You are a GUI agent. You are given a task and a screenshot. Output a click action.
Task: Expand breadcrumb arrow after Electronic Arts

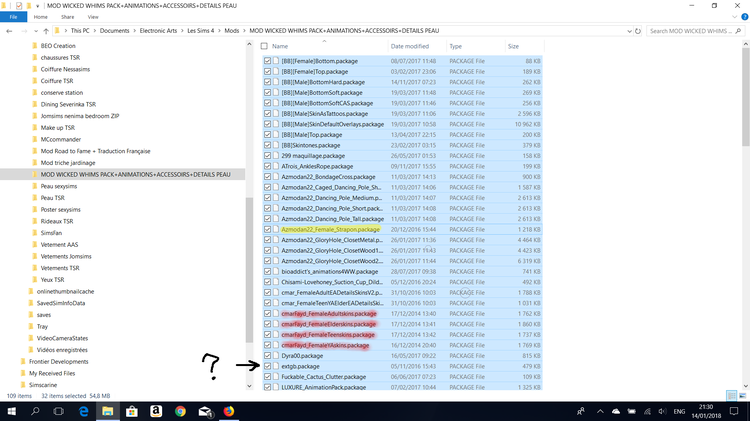coord(182,31)
